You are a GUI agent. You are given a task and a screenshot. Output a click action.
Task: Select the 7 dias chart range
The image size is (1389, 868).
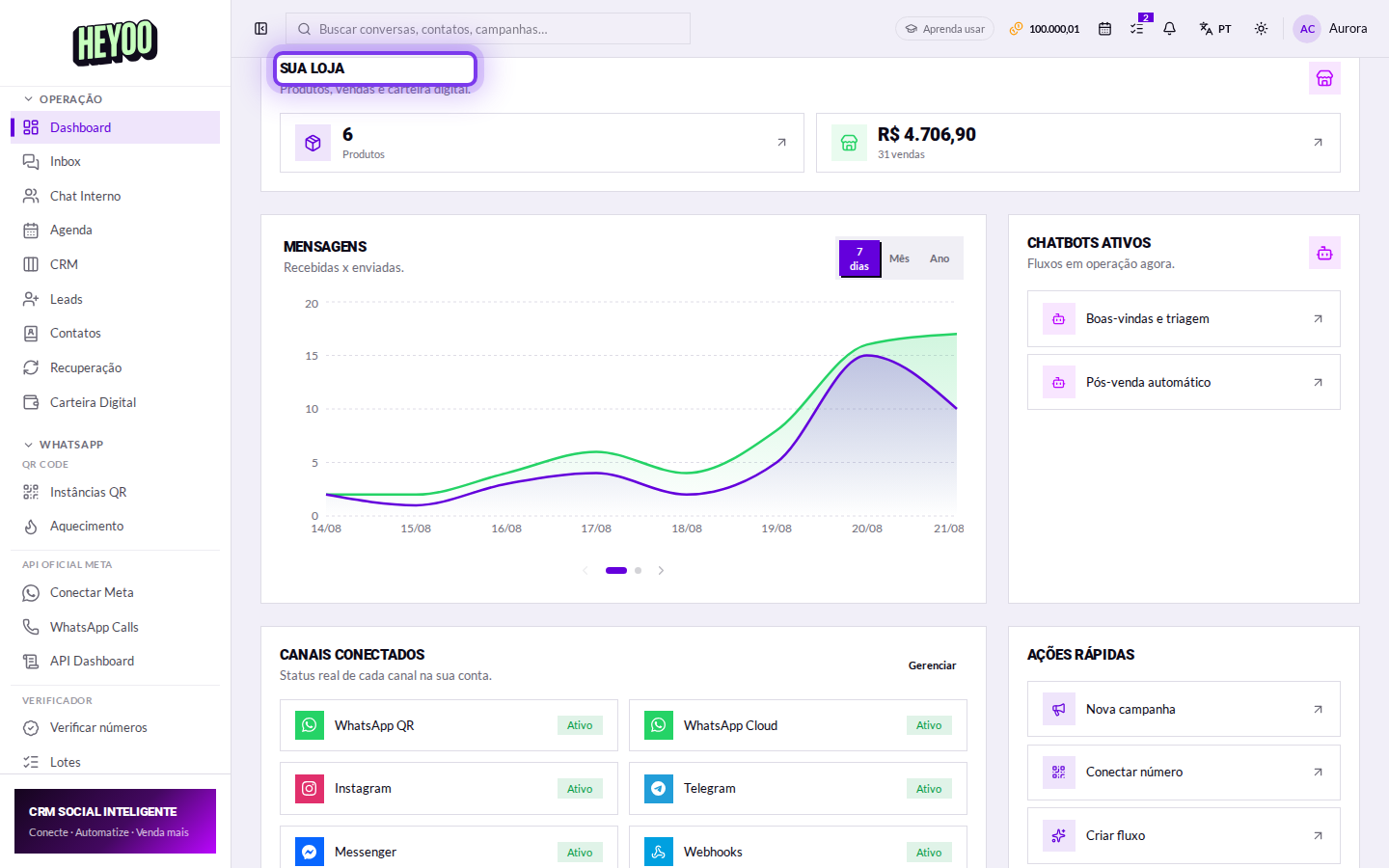(859, 258)
